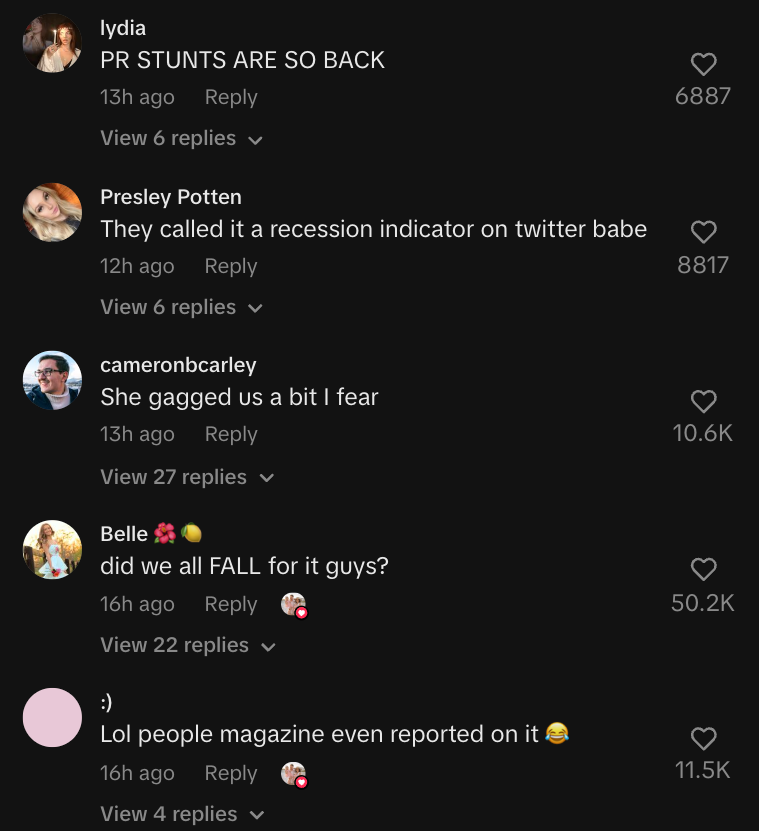The height and width of the screenshot is (831, 759).
Task: View cameronbcarley's profile photo
Action: pyautogui.click(x=52, y=380)
